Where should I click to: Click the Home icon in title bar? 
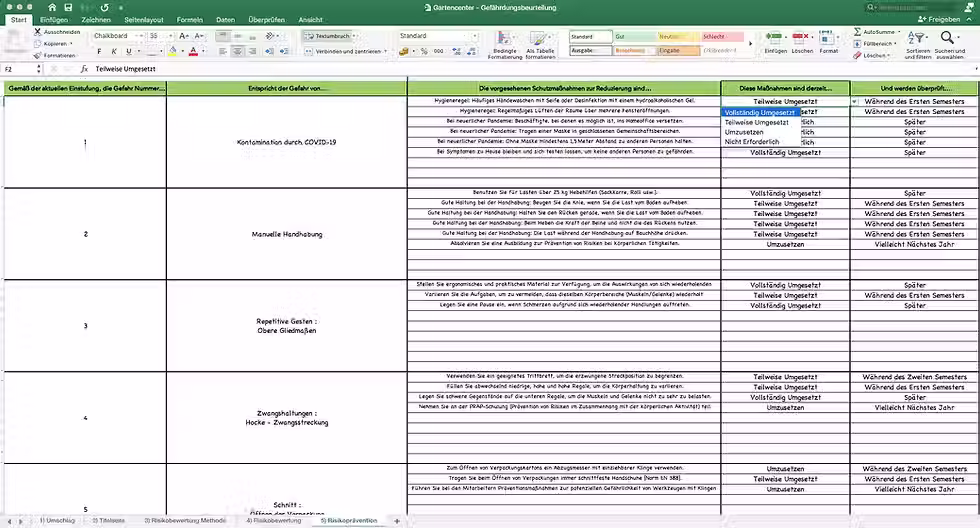tap(52, 7)
